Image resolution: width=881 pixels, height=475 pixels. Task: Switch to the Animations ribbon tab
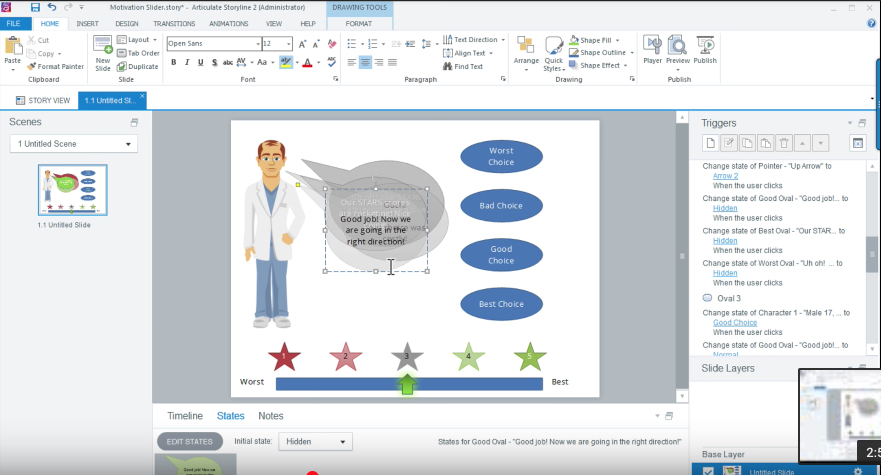(x=229, y=23)
